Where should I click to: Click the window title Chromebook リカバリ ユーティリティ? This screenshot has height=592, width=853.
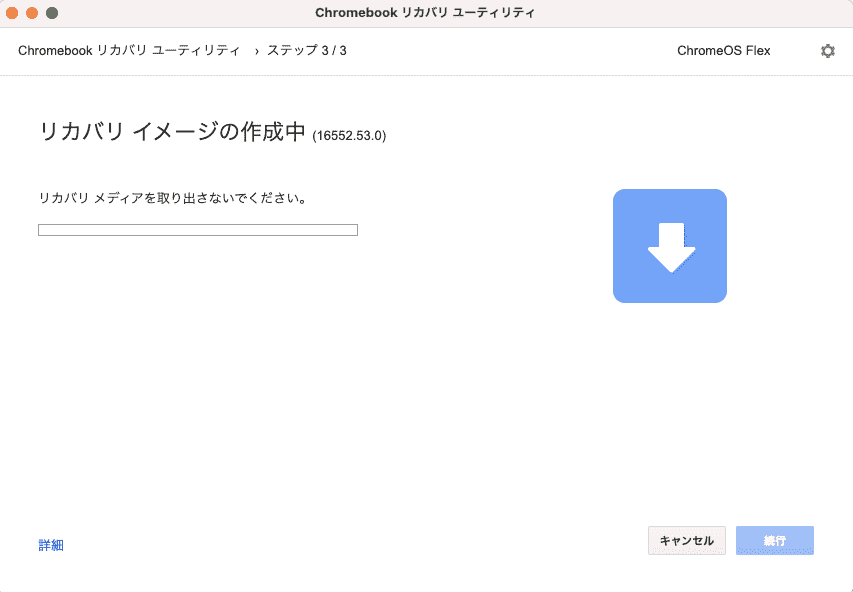coord(425,13)
